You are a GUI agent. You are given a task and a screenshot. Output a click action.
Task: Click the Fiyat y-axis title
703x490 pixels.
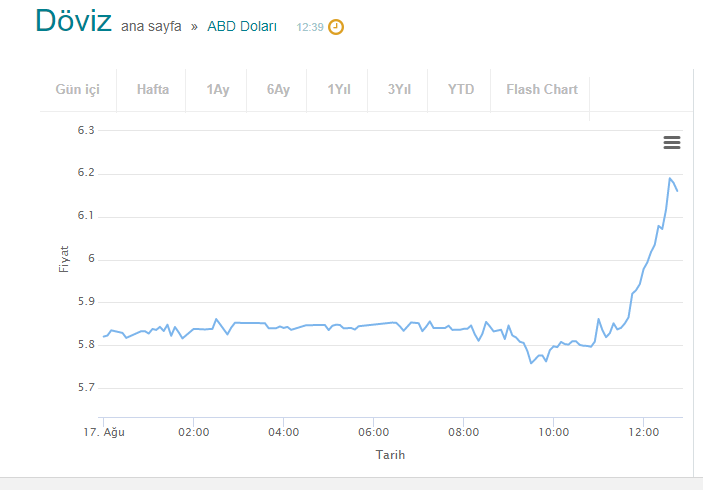tap(64, 258)
